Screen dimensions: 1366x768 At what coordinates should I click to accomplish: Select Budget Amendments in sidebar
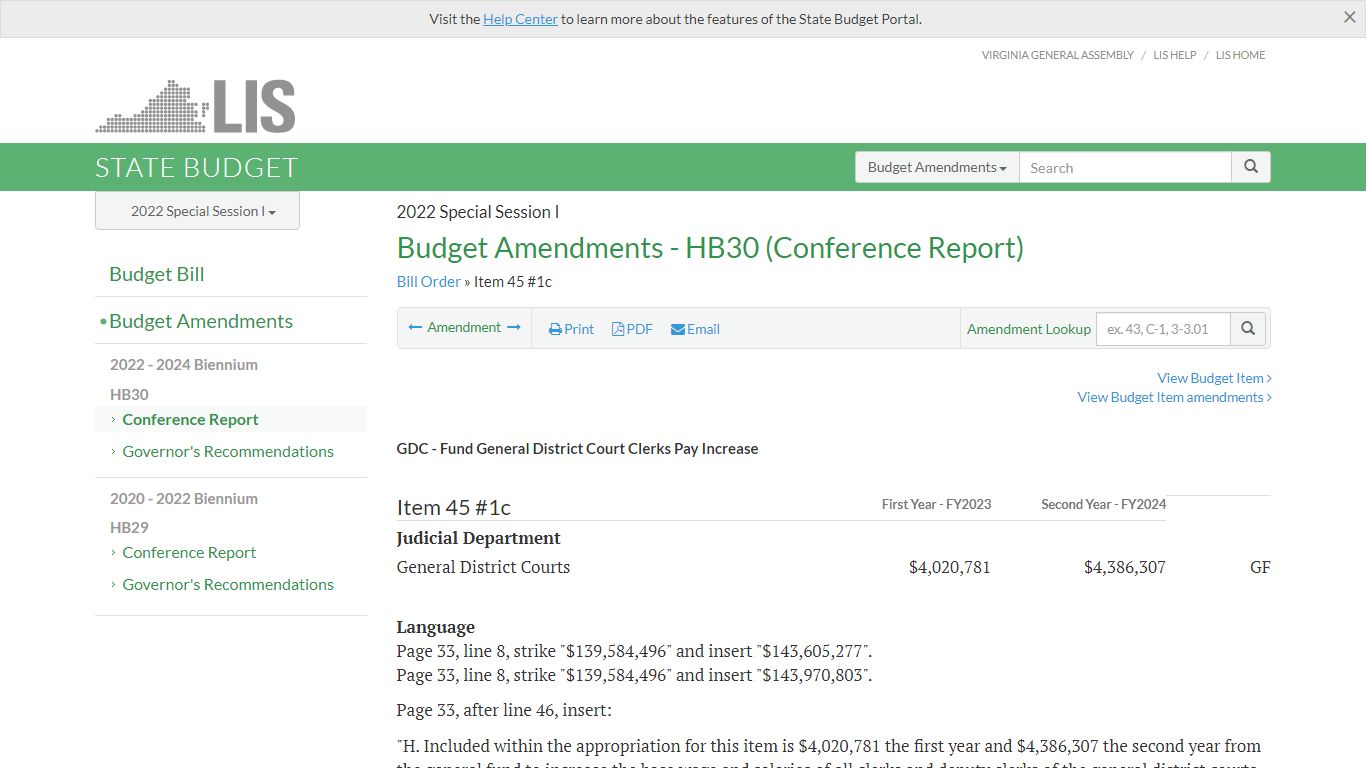tap(201, 321)
